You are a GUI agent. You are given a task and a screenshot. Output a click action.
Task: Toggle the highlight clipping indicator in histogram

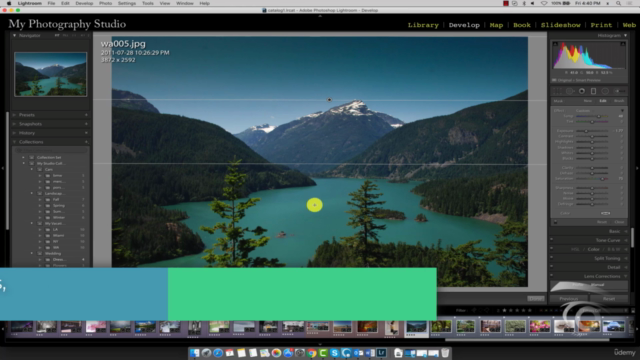(x=623, y=44)
